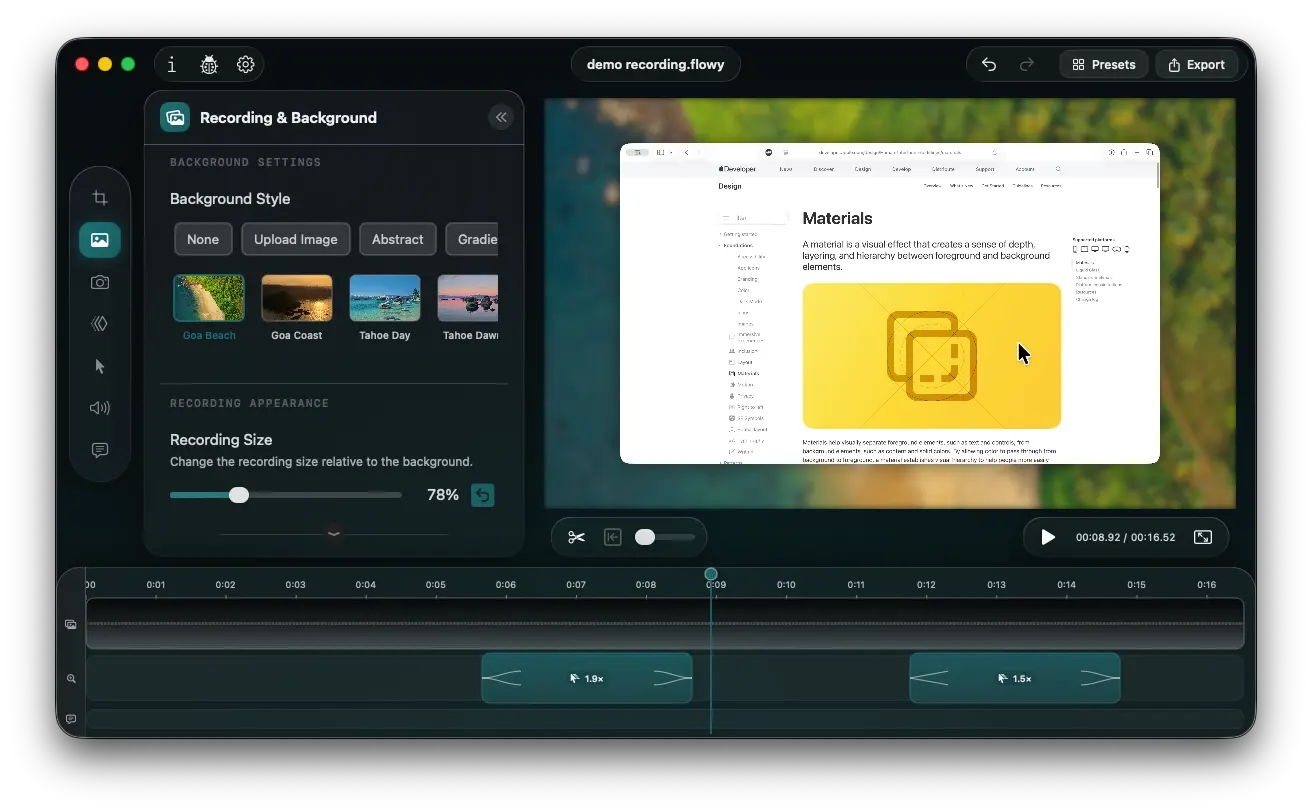
Task: Open the Presets menu
Action: point(1104,65)
